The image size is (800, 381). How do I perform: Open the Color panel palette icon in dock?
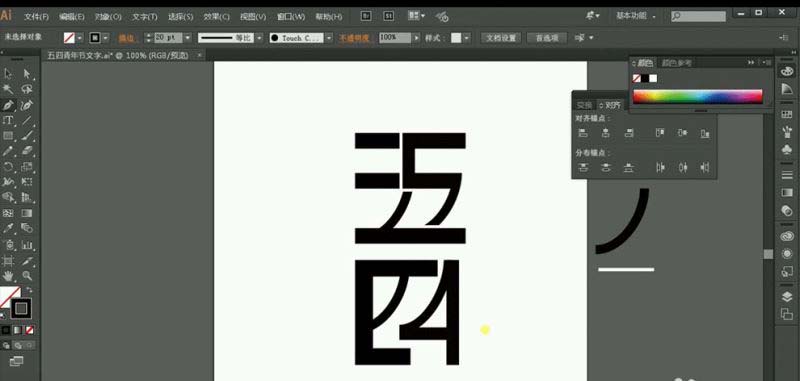787,71
